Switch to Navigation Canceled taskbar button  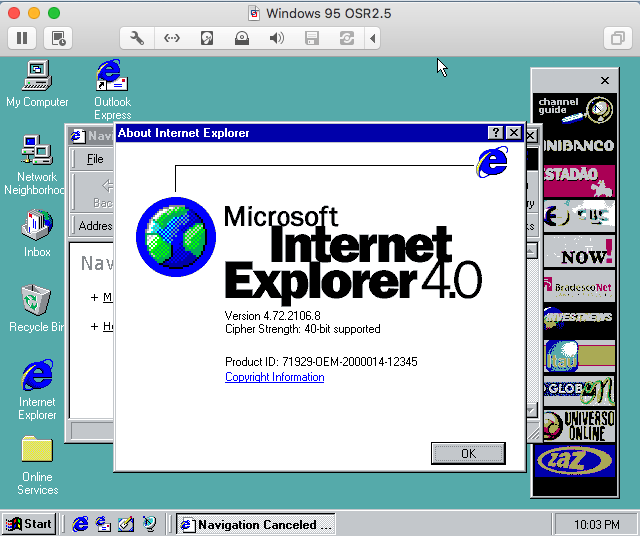click(x=254, y=524)
